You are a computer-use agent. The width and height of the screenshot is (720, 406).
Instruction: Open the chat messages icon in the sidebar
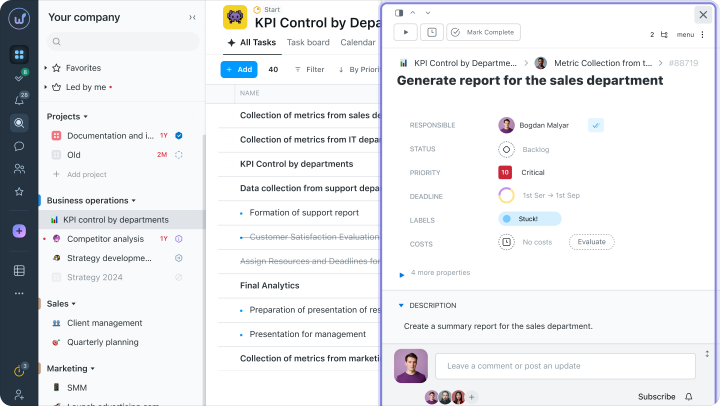click(x=19, y=146)
